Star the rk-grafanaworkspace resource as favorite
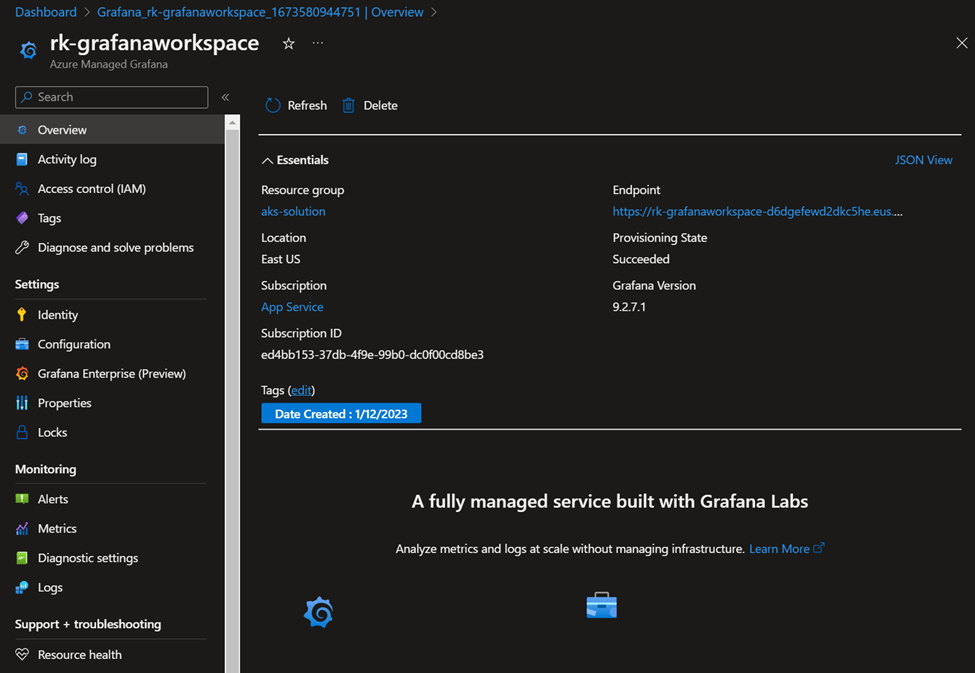 [x=288, y=44]
